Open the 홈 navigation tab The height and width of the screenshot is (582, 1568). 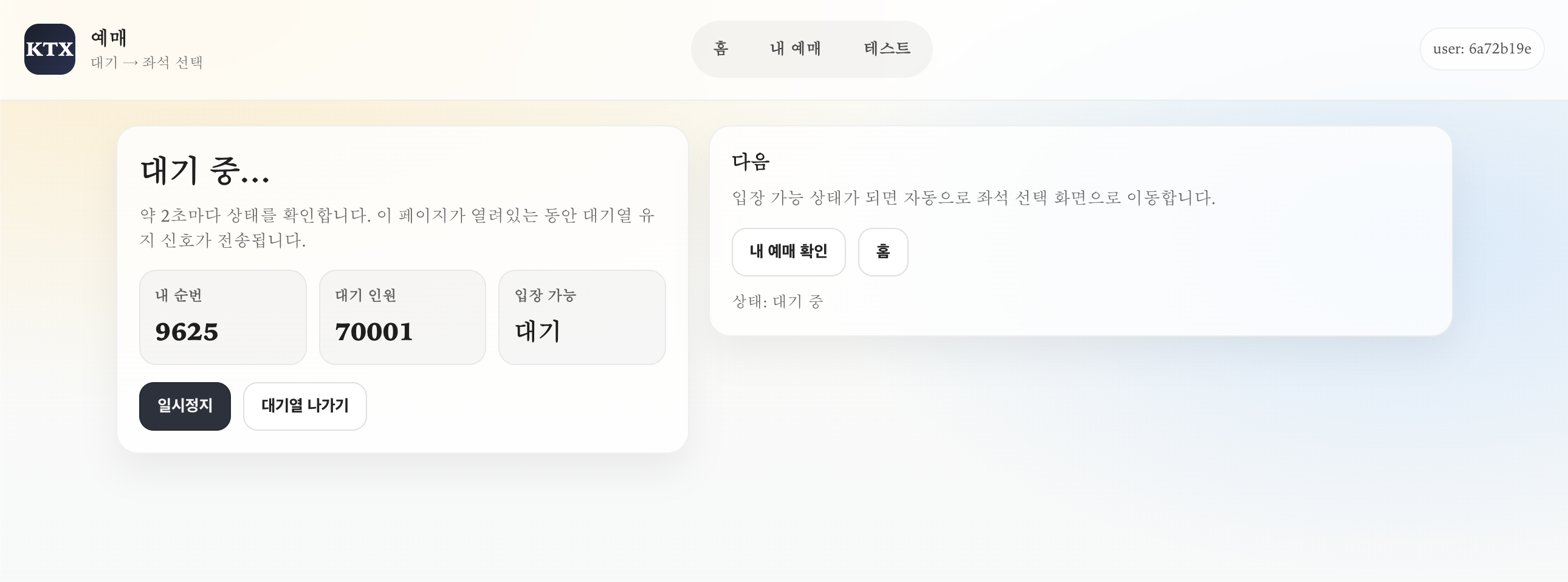pyautogui.click(x=721, y=49)
